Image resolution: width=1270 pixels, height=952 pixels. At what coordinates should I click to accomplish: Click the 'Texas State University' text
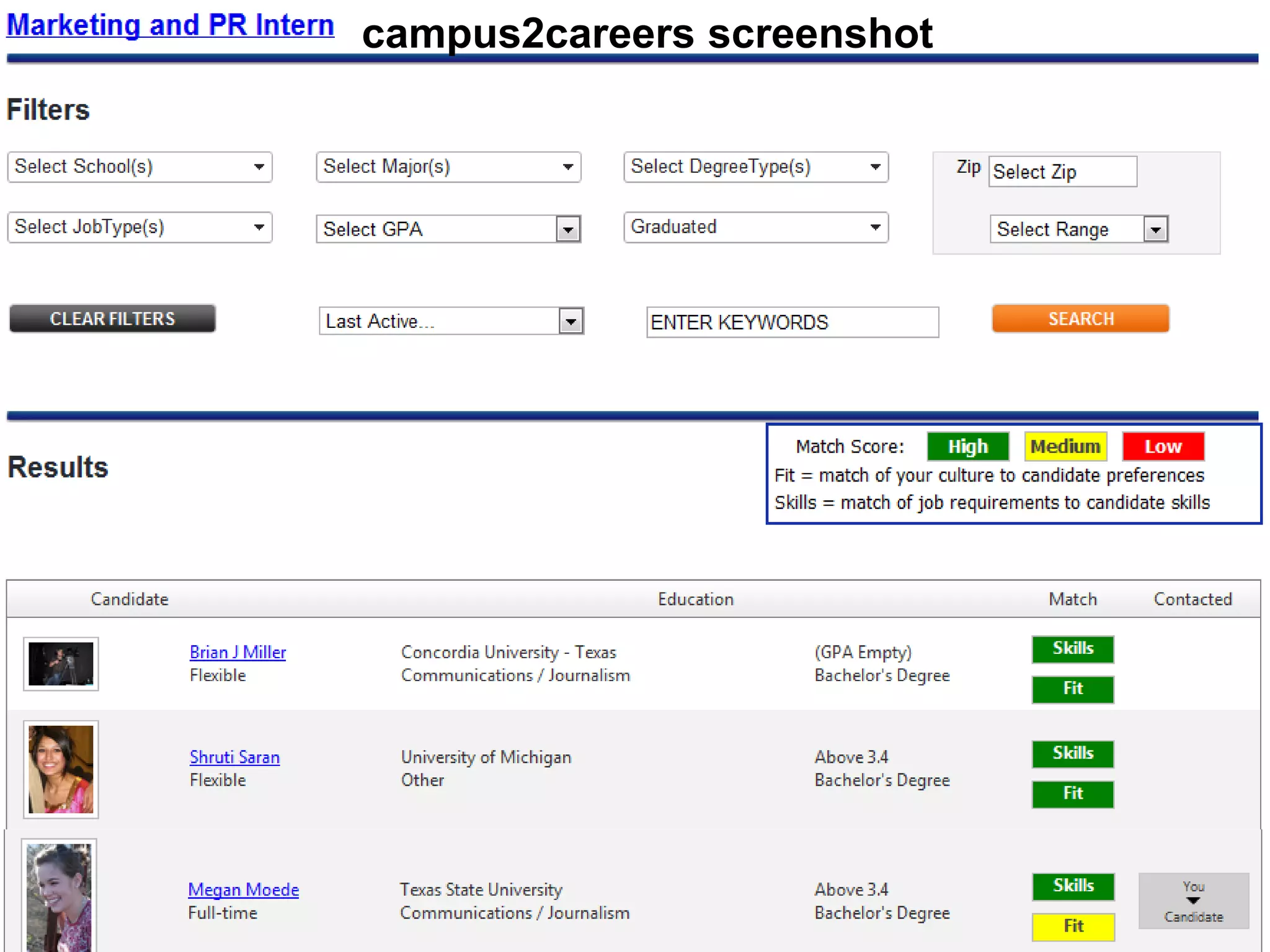click(x=481, y=889)
